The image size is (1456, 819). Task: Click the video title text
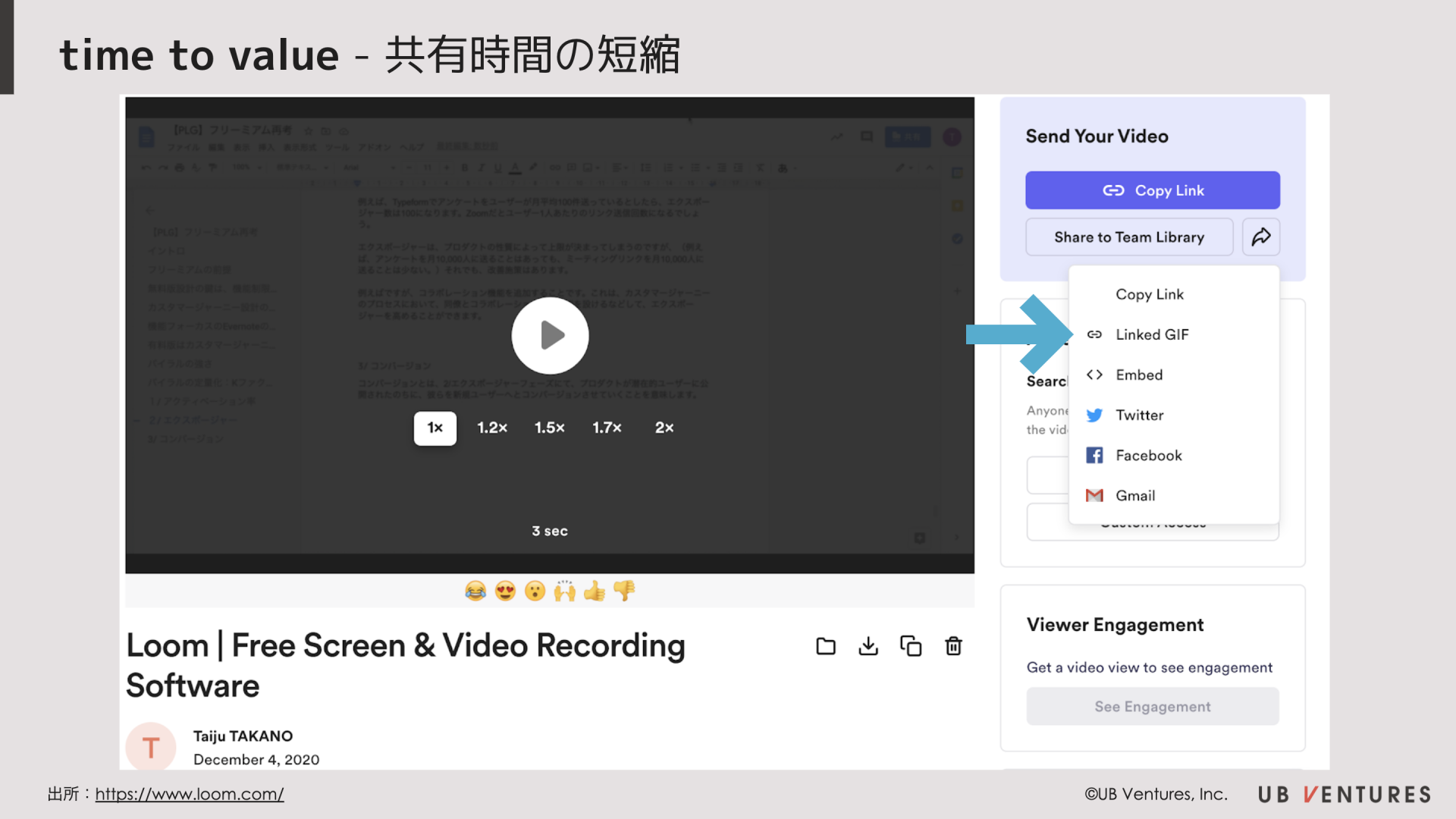pyautogui.click(x=406, y=666)
